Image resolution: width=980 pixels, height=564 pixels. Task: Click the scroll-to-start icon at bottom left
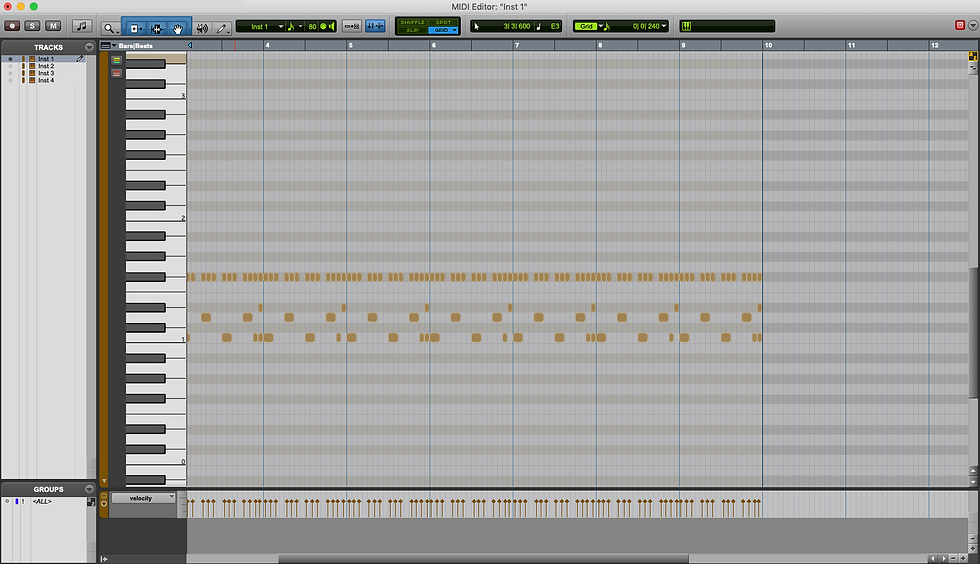tap(104, 559)
